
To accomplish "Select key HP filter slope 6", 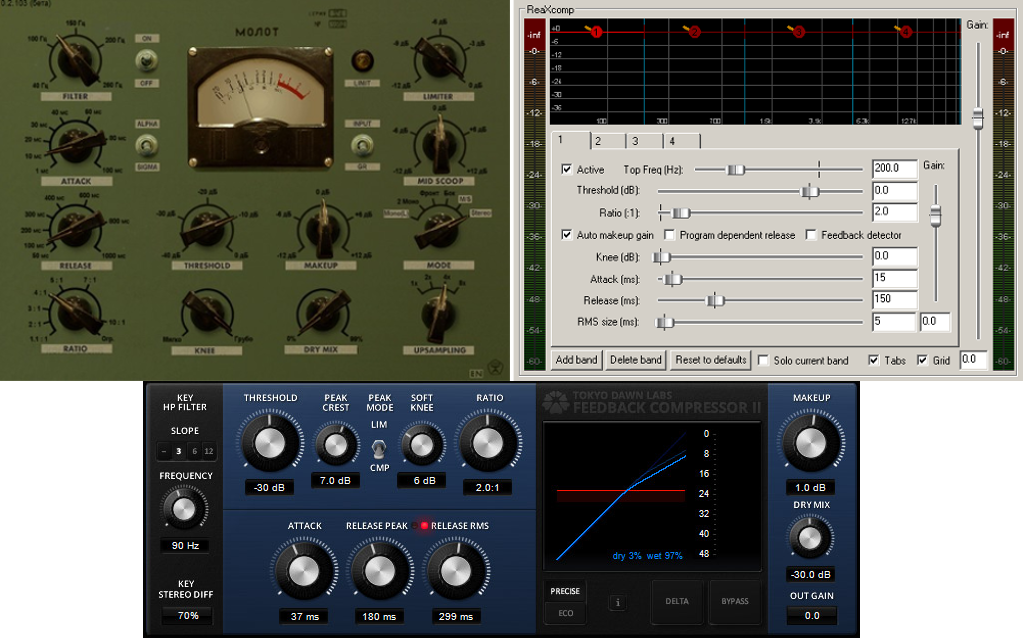I will pos(194,451).
